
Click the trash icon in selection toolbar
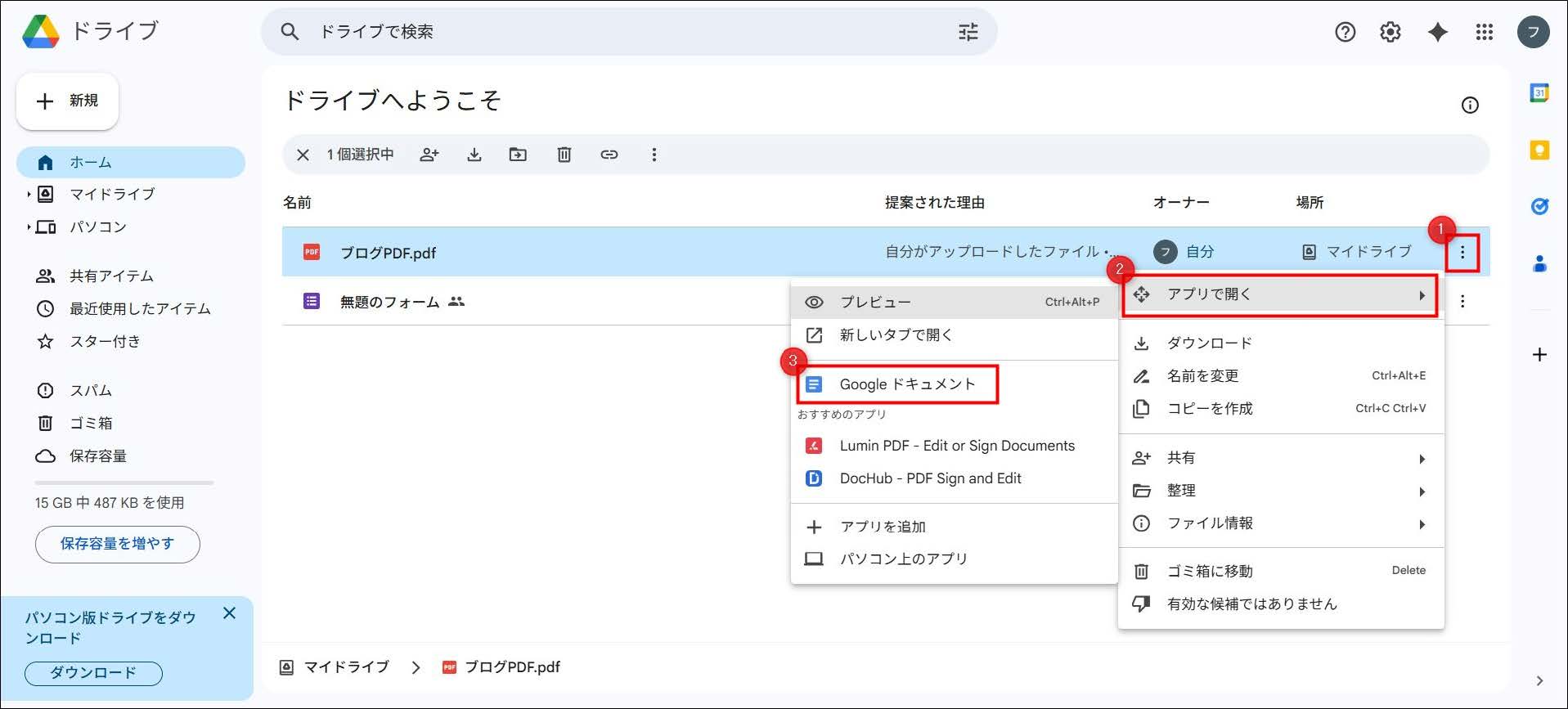point(564,155)
